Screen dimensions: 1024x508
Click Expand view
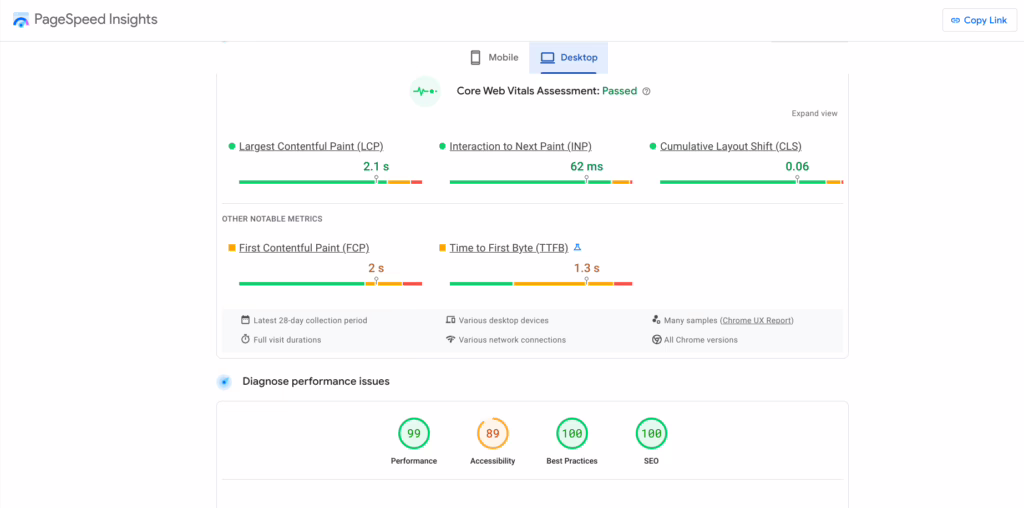pyautogui.click(x=814, y=114)
